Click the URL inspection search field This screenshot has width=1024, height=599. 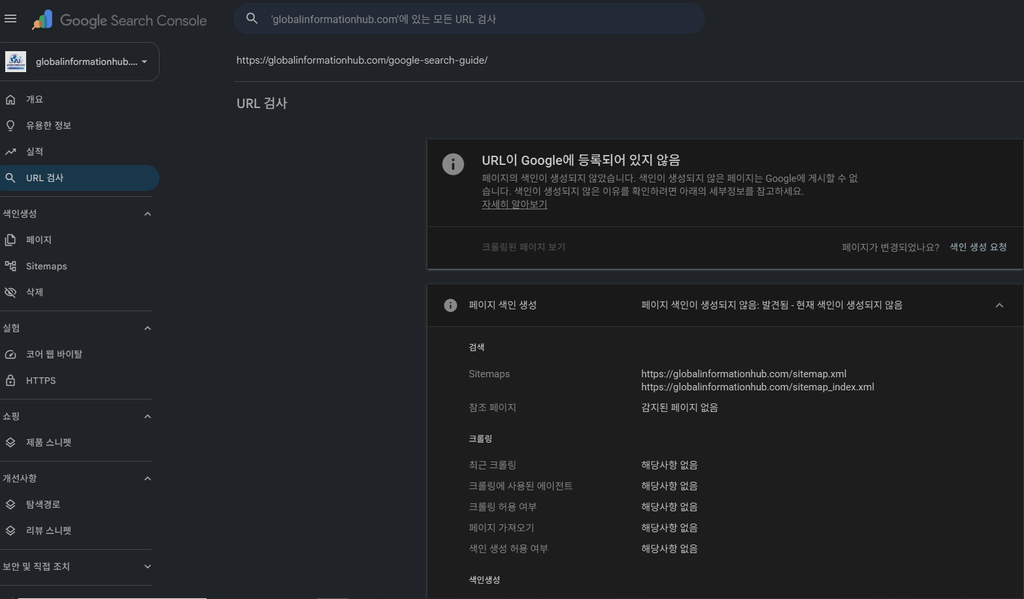click(469, 19)
